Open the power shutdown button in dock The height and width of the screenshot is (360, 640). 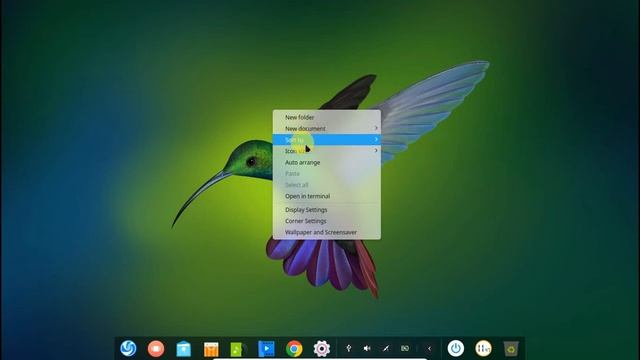(456, 349)
